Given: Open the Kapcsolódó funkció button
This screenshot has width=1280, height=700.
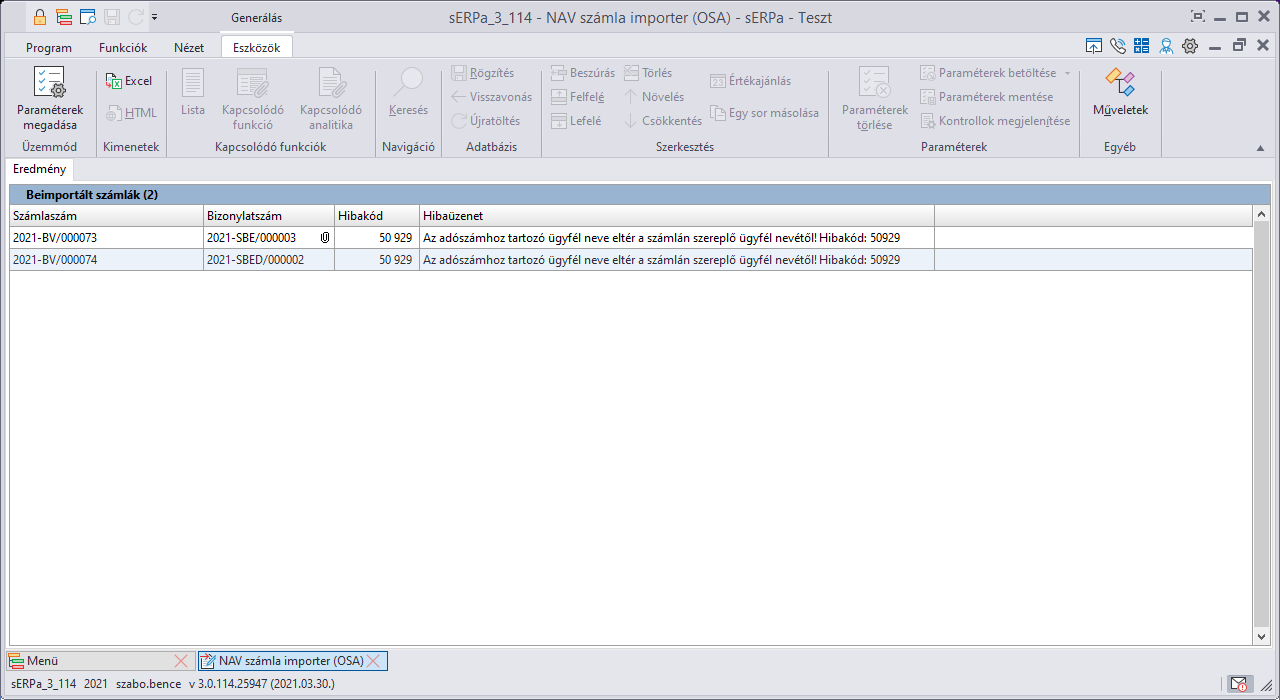Looking at the screenshot, I should click(x=253, y=99).
